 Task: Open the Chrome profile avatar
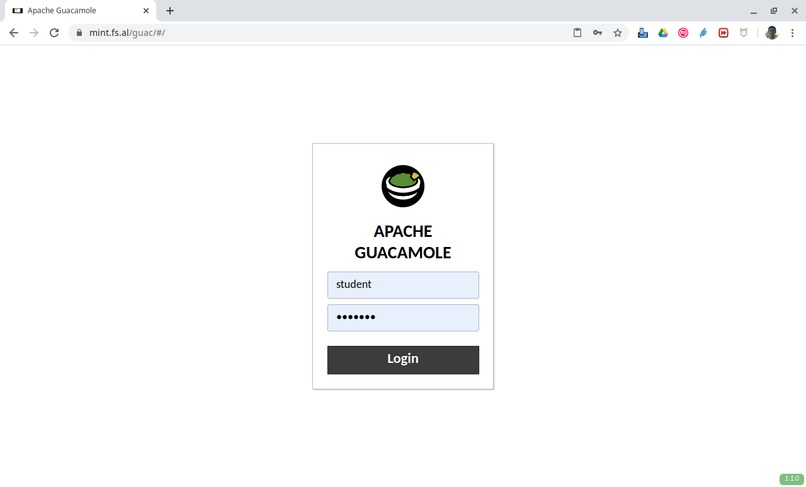click(772, 33)
